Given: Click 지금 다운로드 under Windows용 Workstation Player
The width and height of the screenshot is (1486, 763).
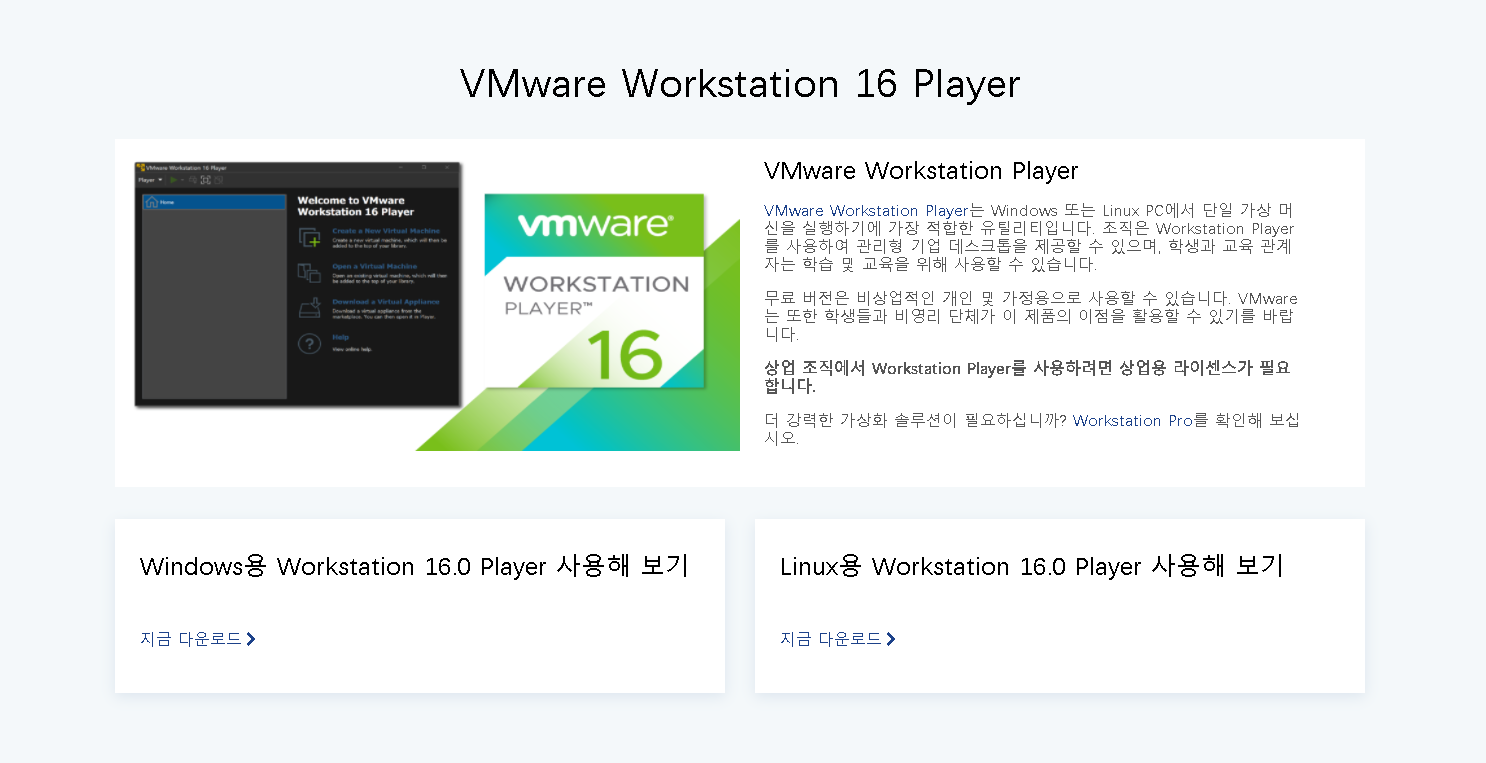Looking at the screenshot, I should (191, 639).
